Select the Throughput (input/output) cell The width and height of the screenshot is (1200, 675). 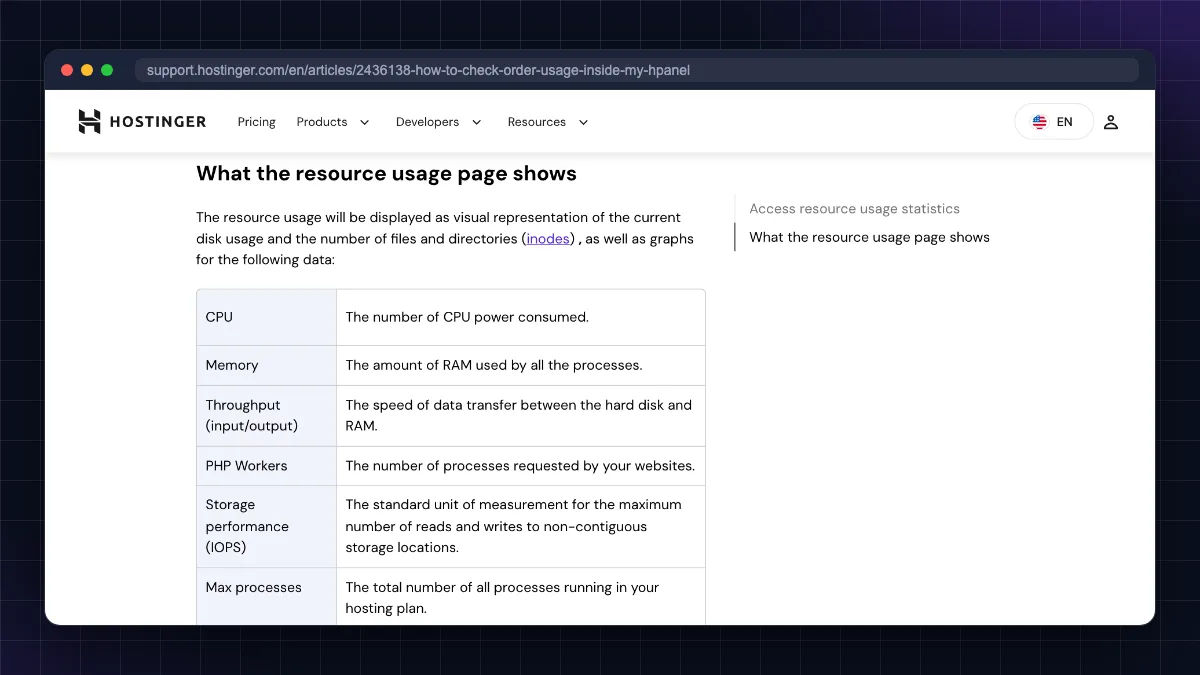coord(266,415)
